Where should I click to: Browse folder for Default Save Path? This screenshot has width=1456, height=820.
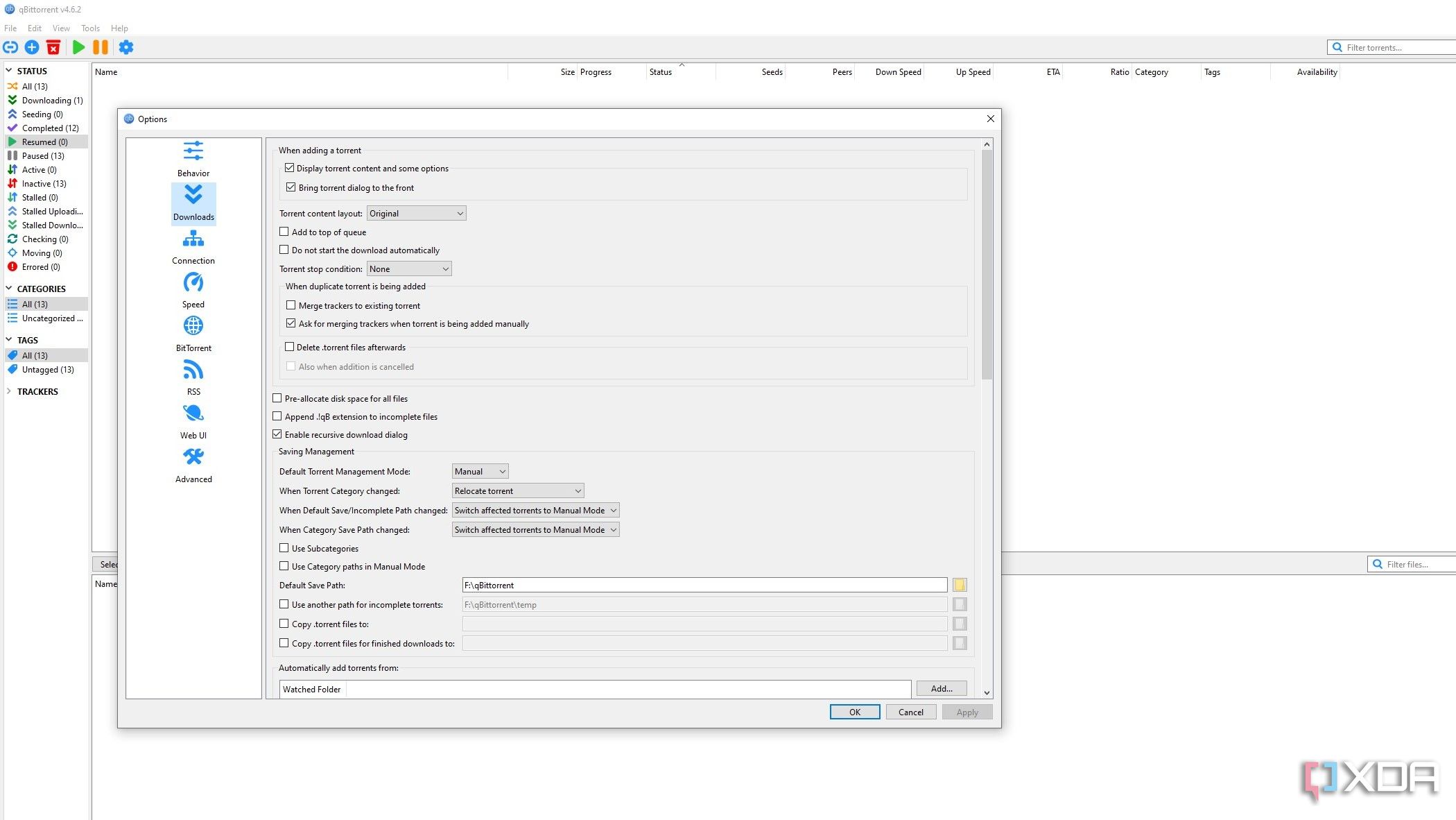[960, 585]
